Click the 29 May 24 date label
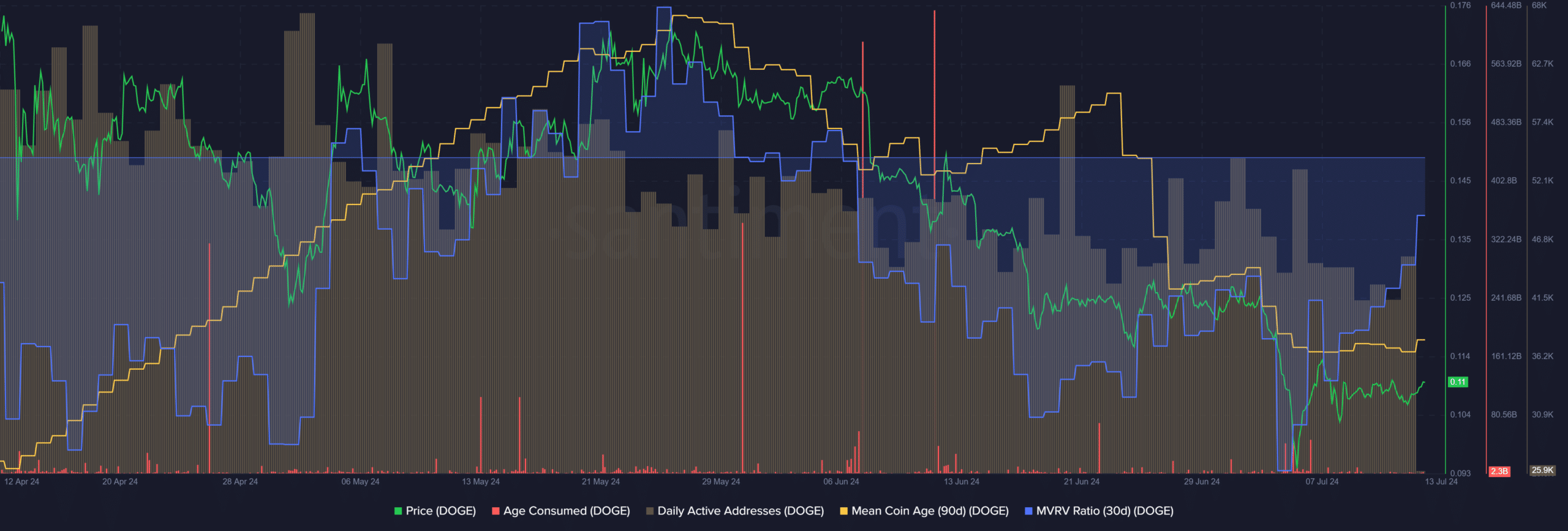Viewport: 1568px width, 531px height. click(721, 481)
